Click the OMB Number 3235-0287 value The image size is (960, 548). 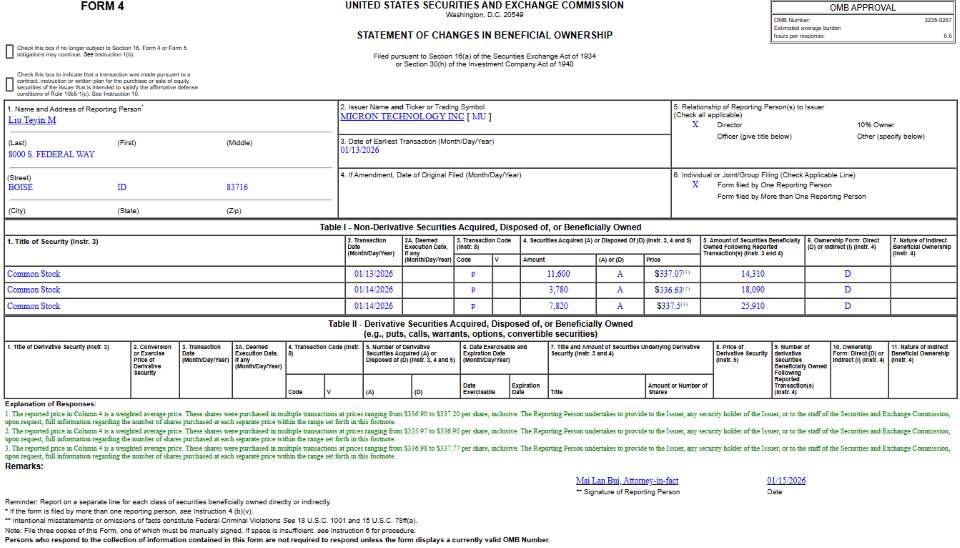coord(936,19)
